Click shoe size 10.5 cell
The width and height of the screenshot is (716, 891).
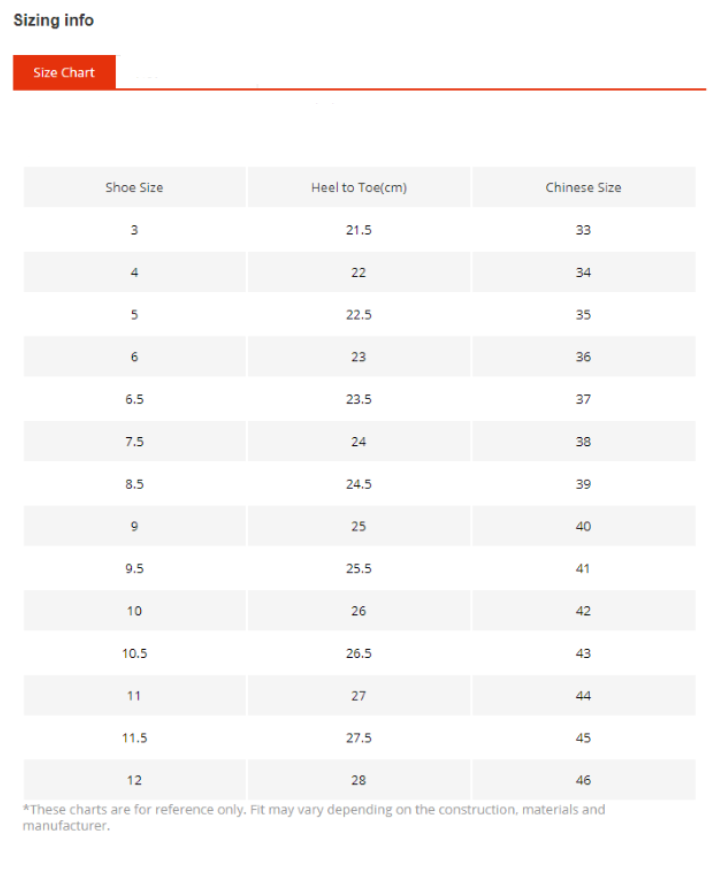point(135,653)
